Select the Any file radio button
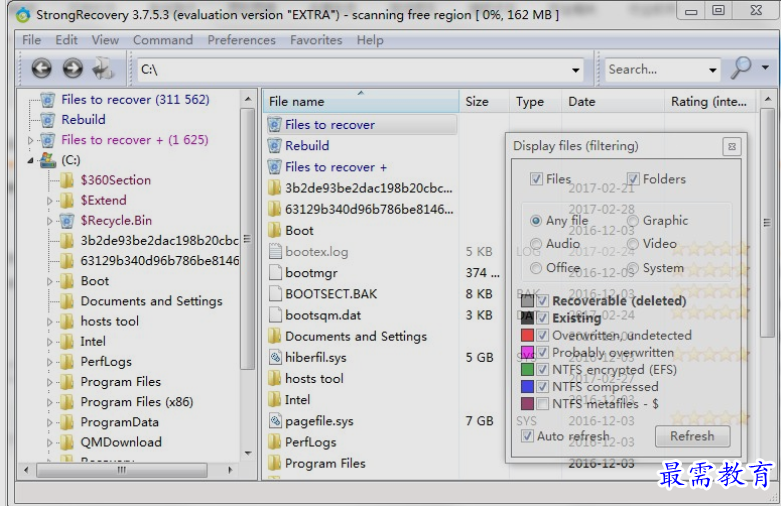 (536, 220)
